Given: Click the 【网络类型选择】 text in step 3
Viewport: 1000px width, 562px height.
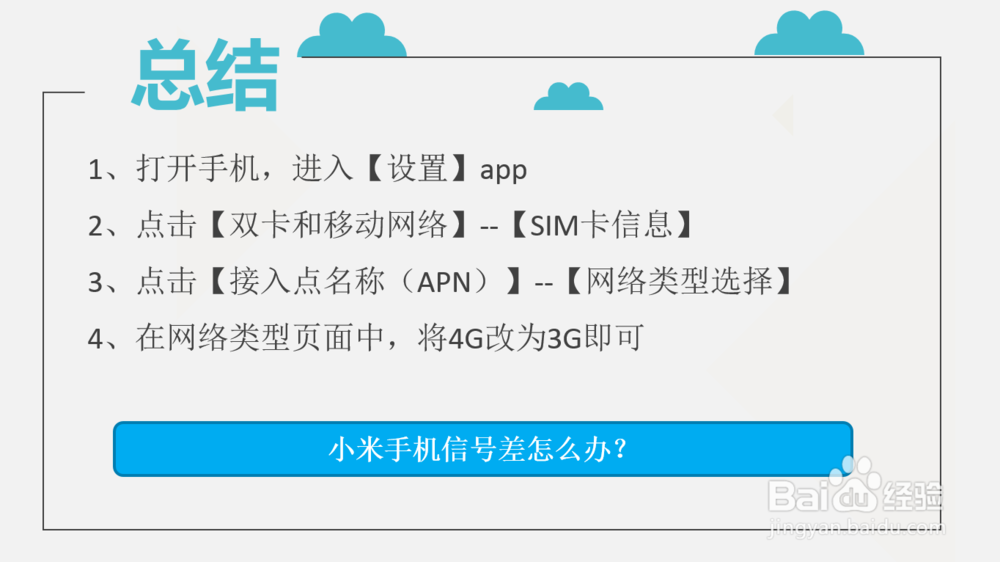Looking at the screenshot, I should (680, 282).
